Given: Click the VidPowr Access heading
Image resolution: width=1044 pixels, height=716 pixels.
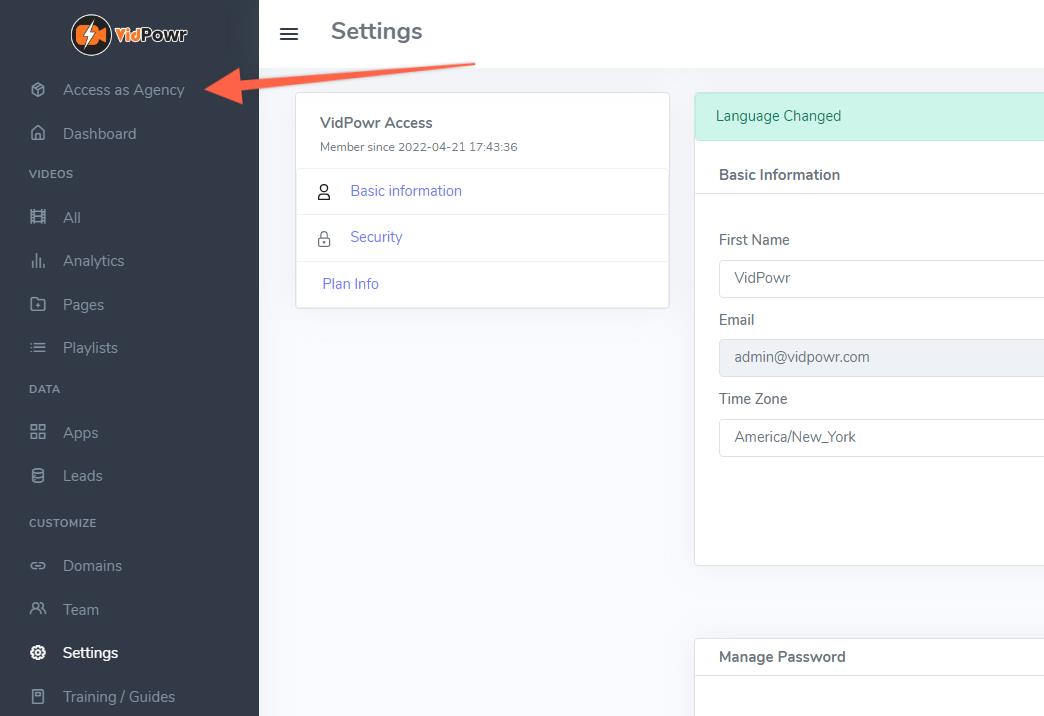Looking at the screenshot, I should tap(376, 123).
